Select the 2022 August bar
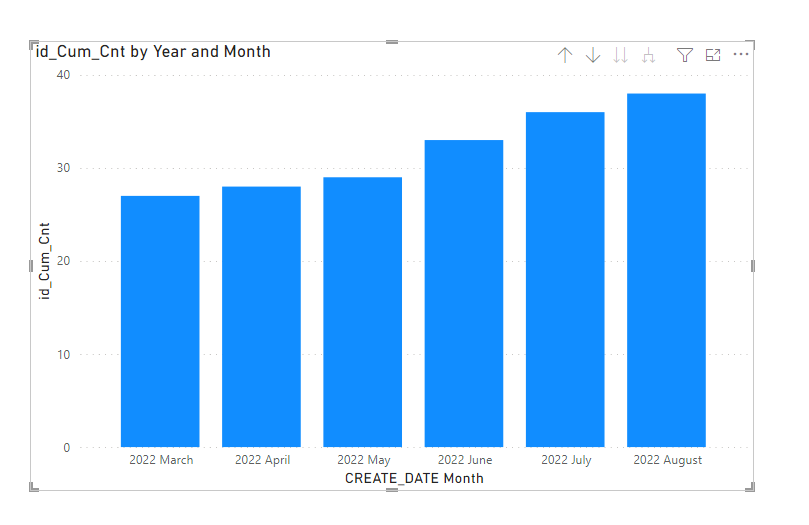The width and height of the screenshot is (809, 525). pos(666,270)
